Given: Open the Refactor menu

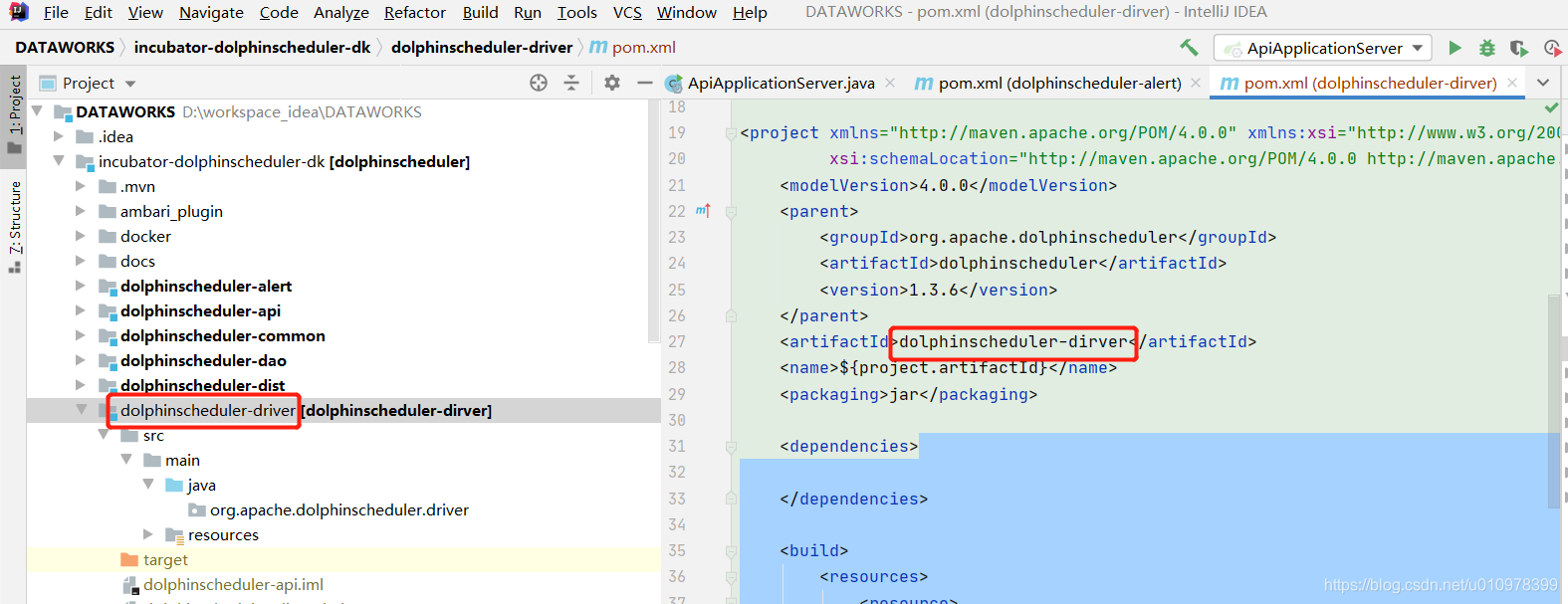Looking at the screenshot, I should (x=414, y=12).
